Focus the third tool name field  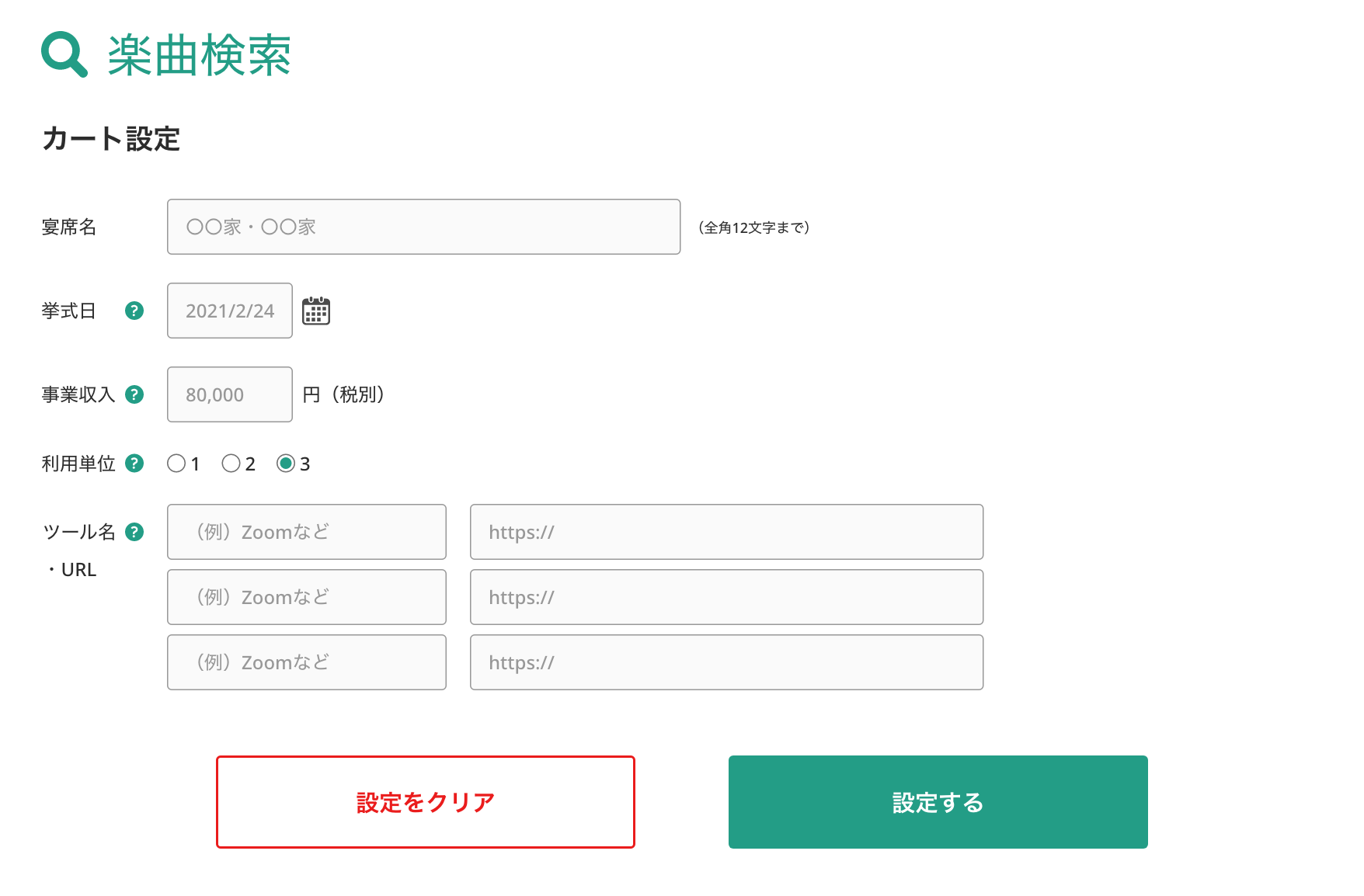tap(306, 662)
